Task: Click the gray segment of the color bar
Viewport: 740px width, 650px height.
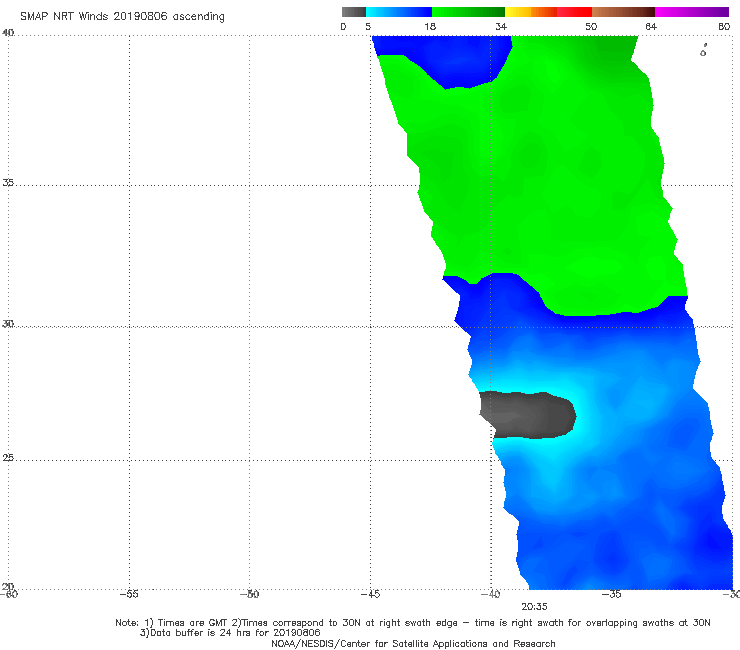Action: 354,12
